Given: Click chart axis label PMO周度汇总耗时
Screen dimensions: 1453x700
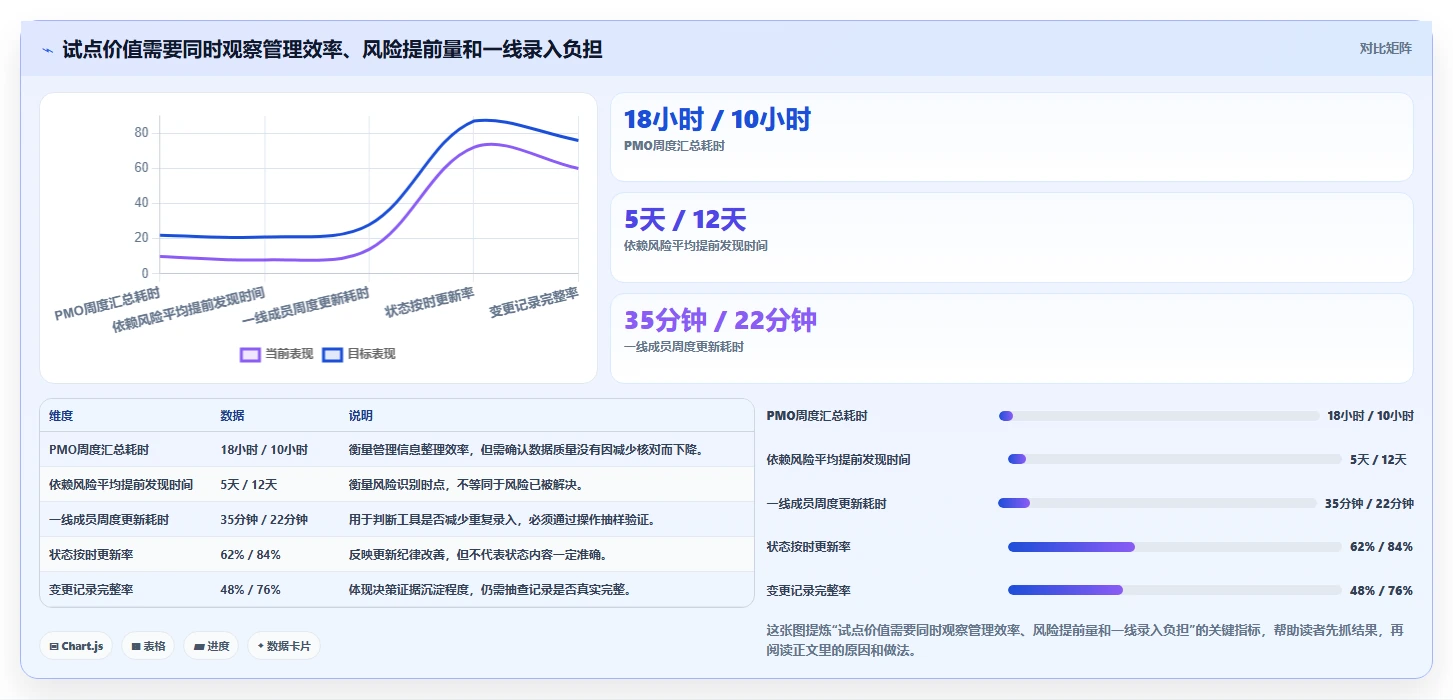Looking at the screenshot, I should click(x=107, y=304).
